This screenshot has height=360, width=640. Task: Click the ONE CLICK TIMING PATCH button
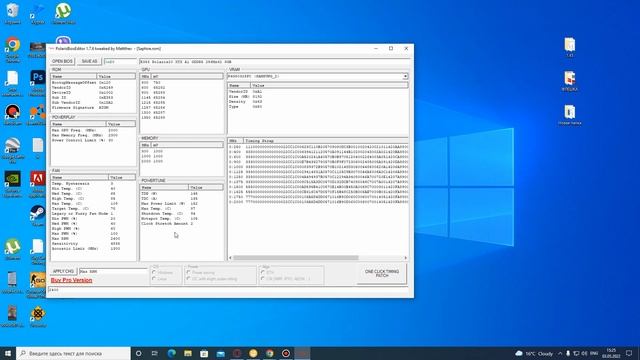[x=382, y=273]
